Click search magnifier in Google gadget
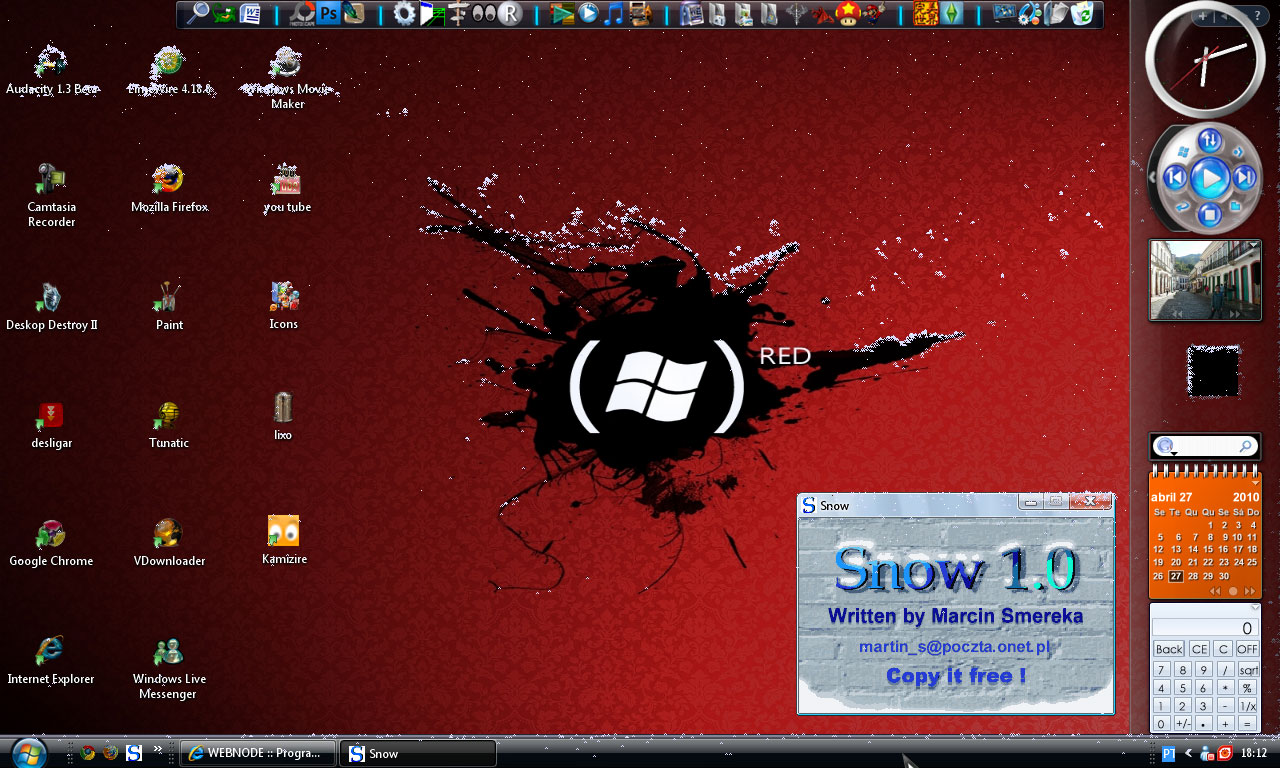The image size is (1280, 768). pyautogui.click(x=1245, y=446)
